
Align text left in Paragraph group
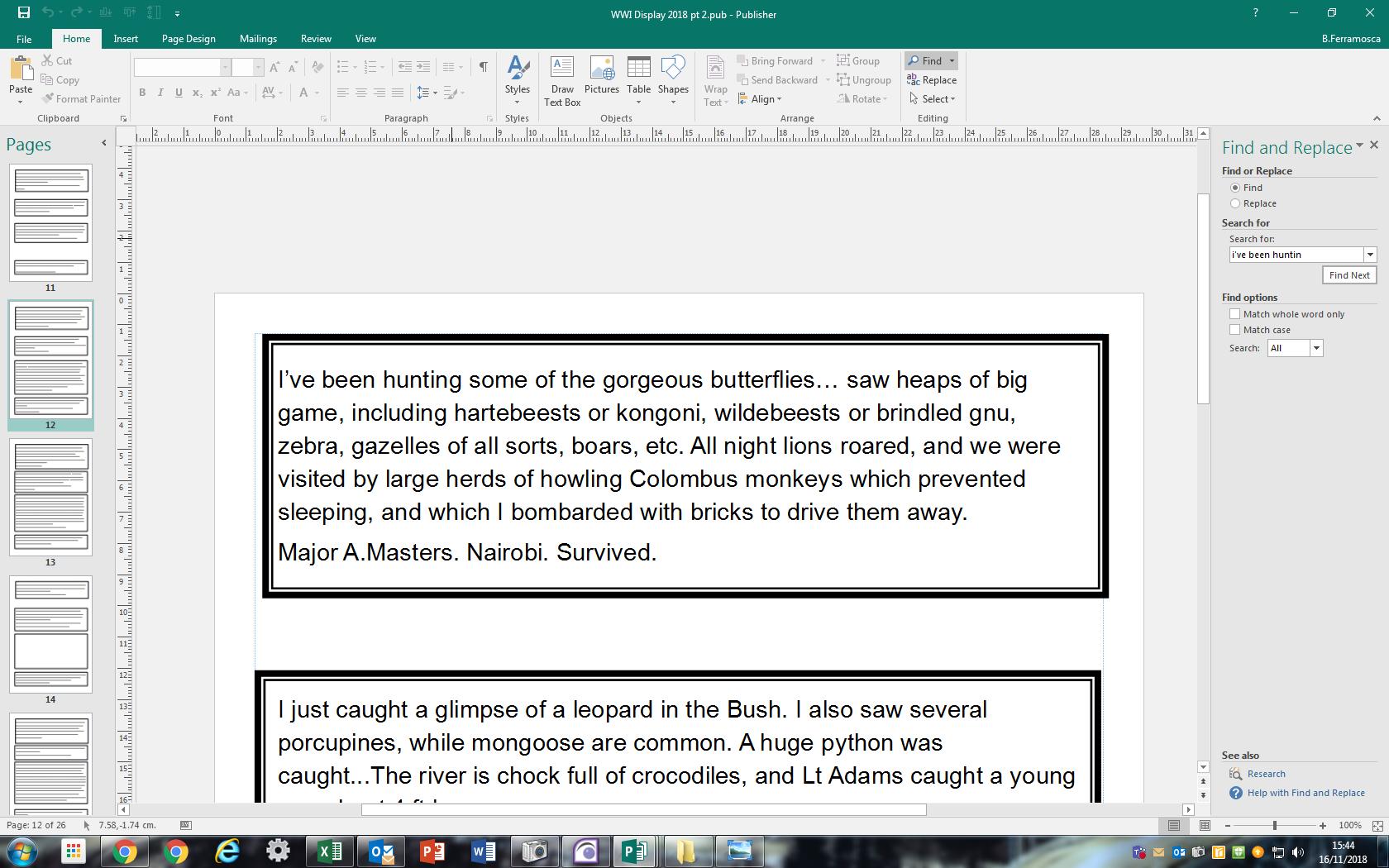point(343,93)
